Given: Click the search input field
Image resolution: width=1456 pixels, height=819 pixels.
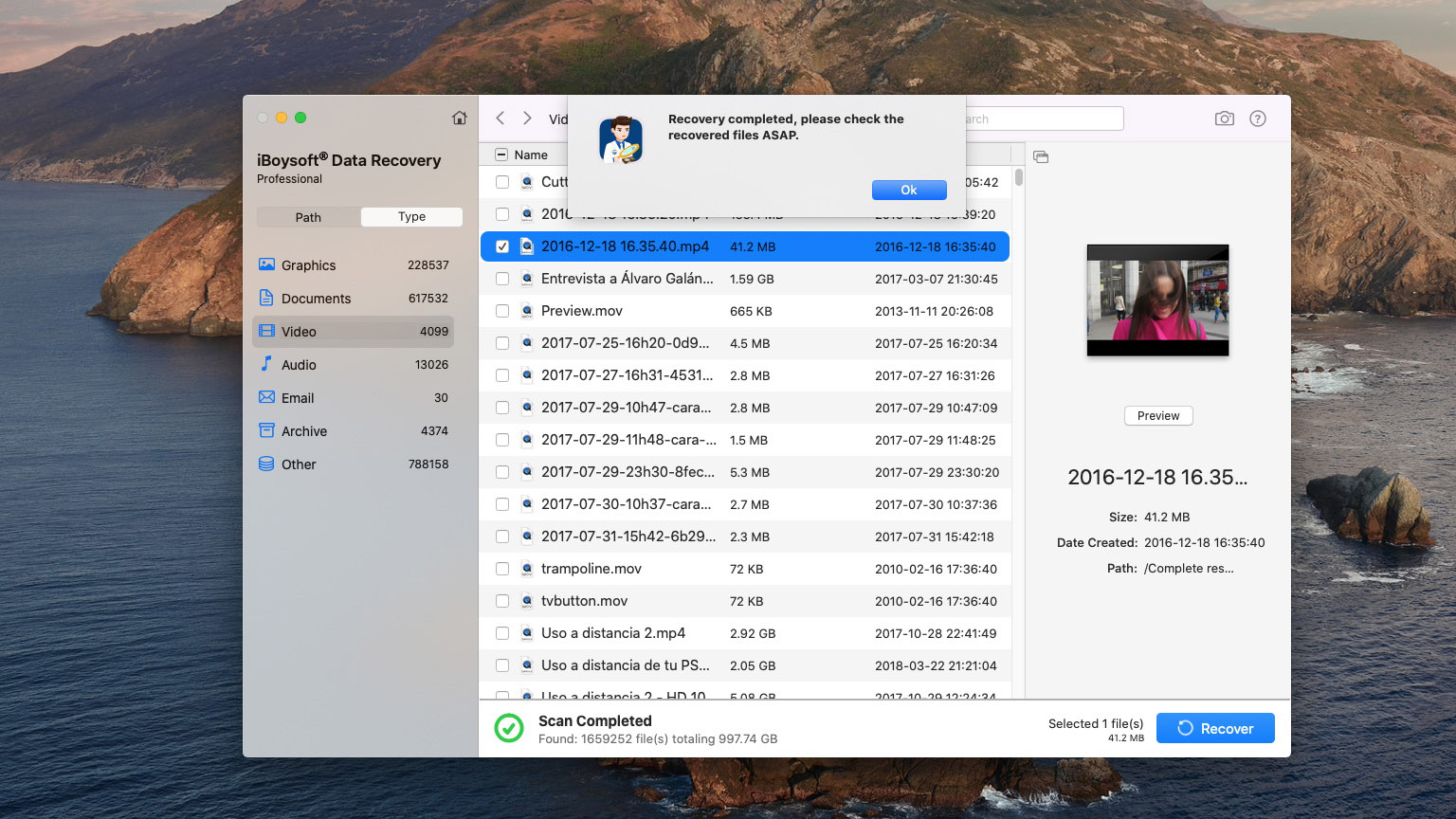Looking at the screenshot, I should pyautogui.click(x=1043, y=118).
